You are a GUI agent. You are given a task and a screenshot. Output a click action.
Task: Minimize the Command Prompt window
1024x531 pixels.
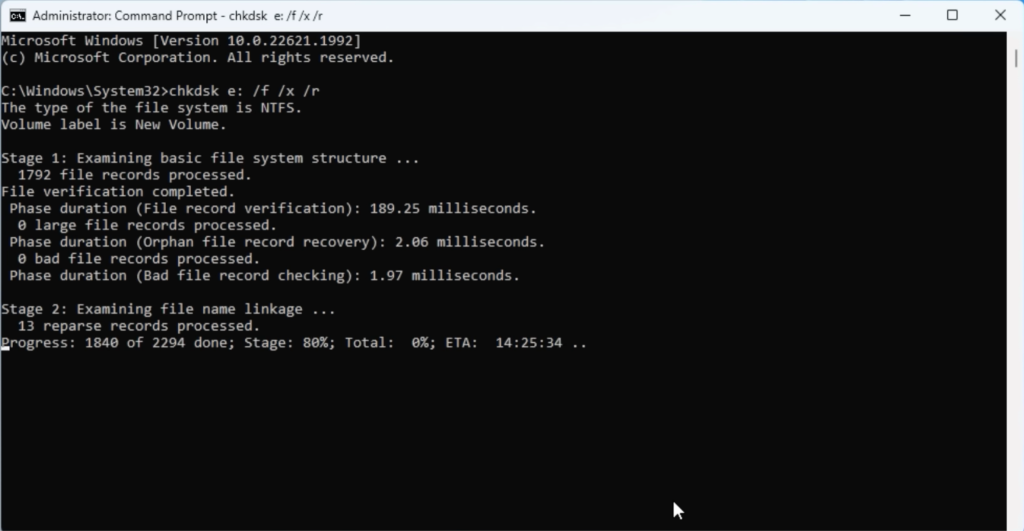pyautogui.click(x=905, y=15)
